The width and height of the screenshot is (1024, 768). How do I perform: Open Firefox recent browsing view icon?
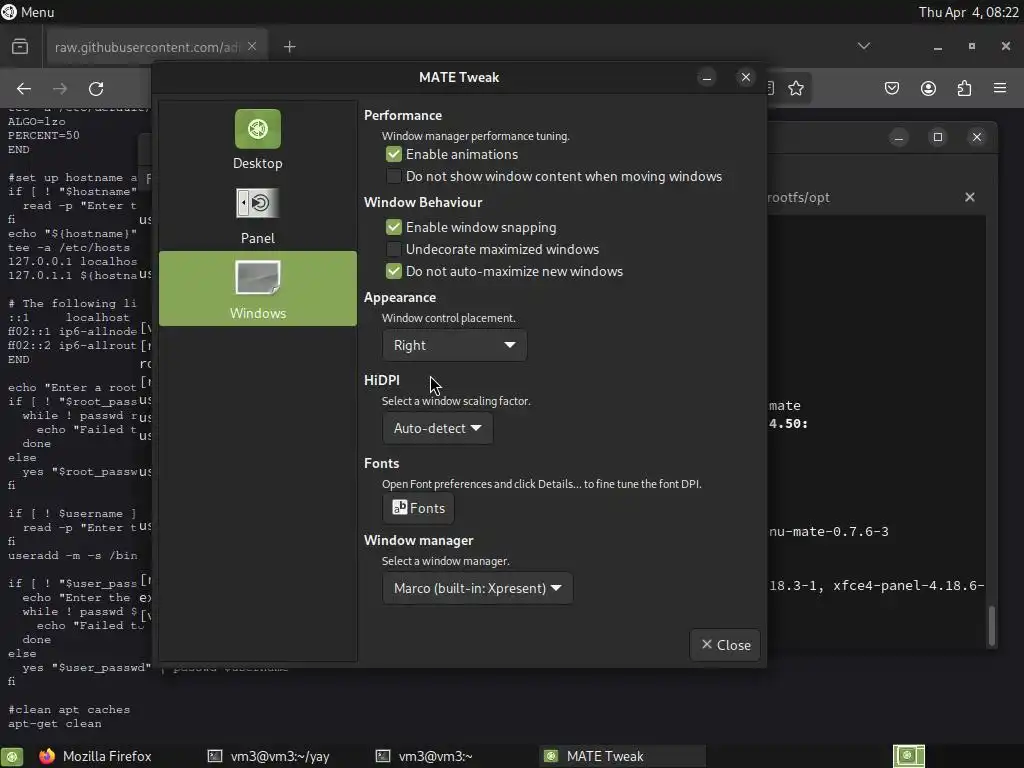click(20, 47)
